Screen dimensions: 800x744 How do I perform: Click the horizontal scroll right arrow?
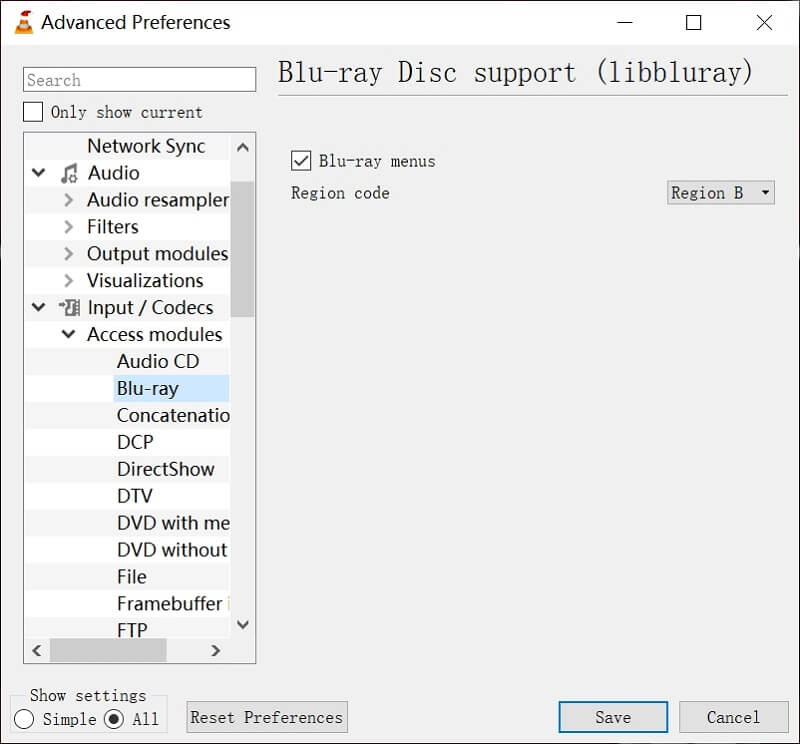[x=215, y=650]
